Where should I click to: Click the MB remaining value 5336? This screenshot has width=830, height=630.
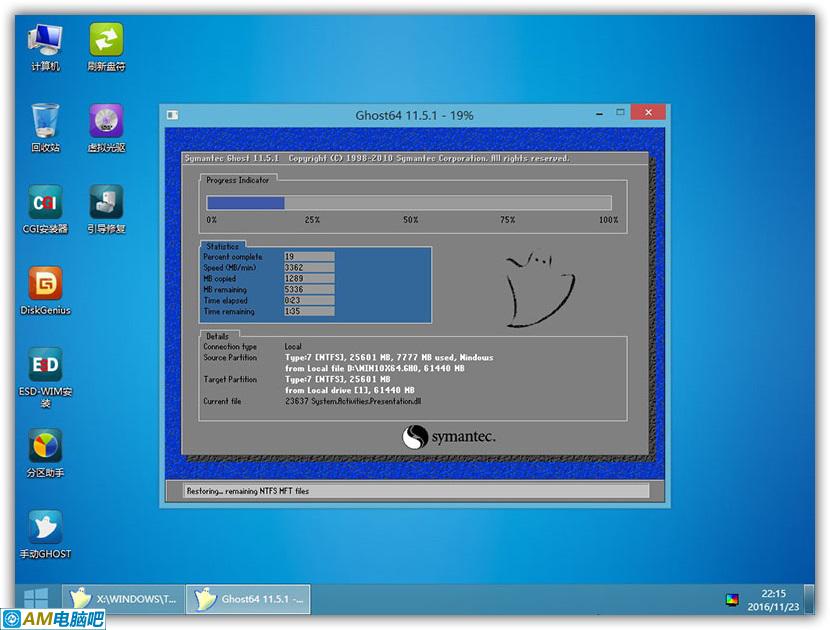click(x=309, y=290)
